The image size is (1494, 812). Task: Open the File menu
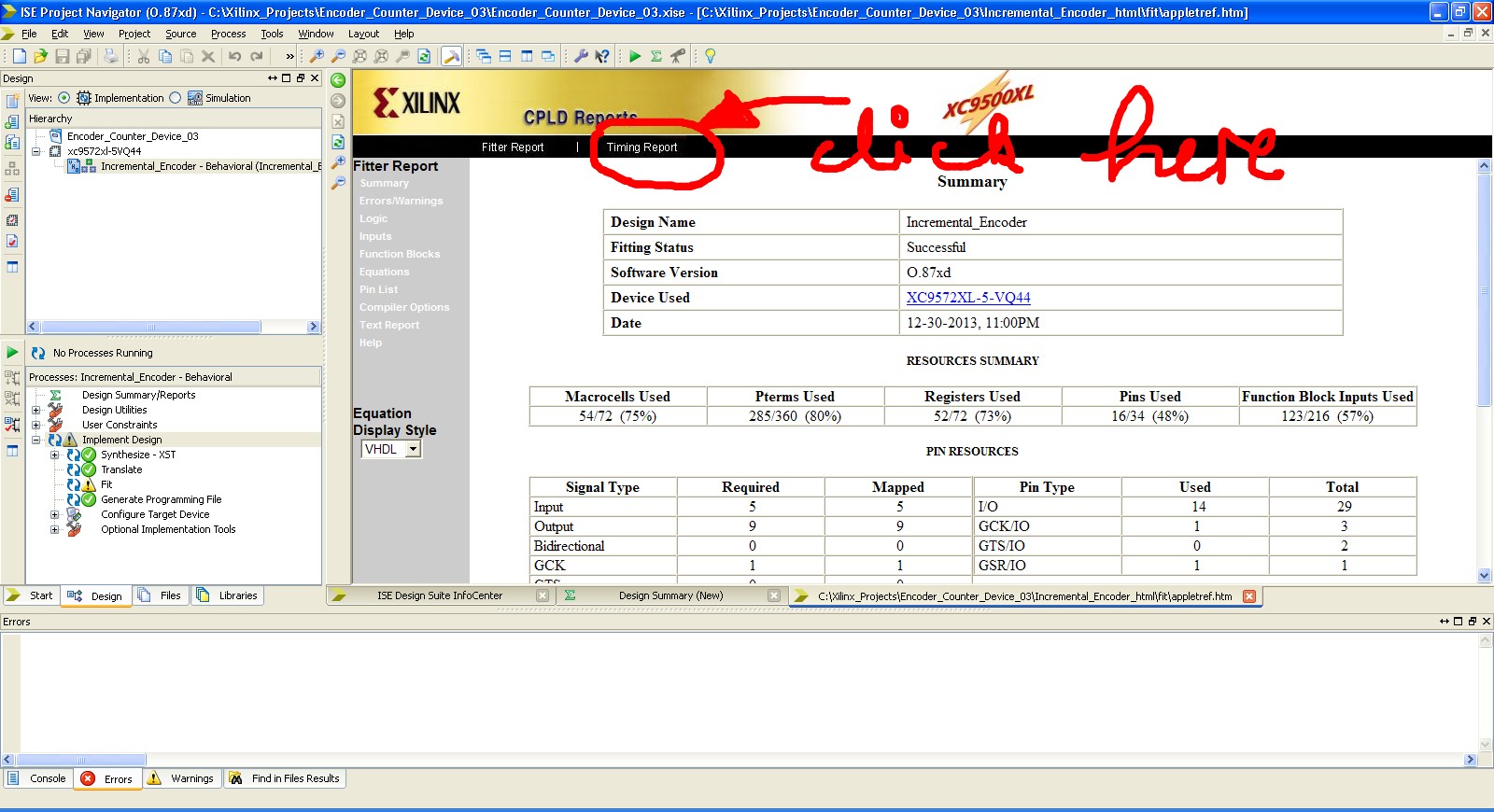pyautogui.click(x=29, y=34)
